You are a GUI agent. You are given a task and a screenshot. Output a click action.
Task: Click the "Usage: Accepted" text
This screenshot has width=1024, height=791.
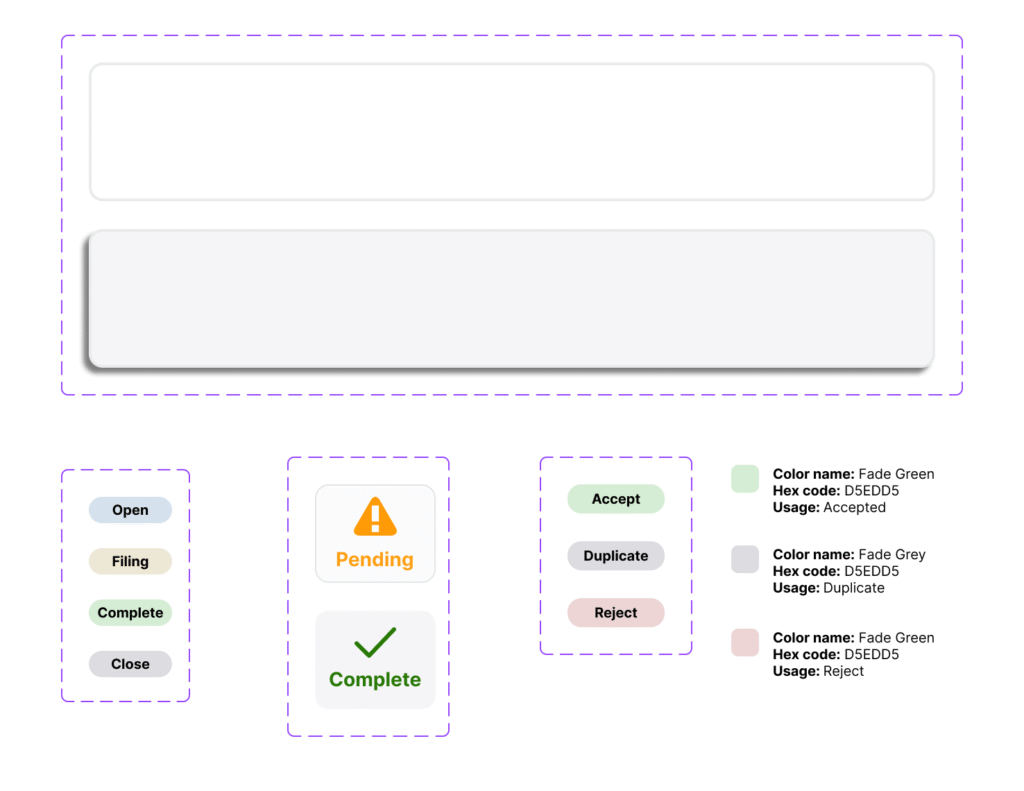(829, 507)
